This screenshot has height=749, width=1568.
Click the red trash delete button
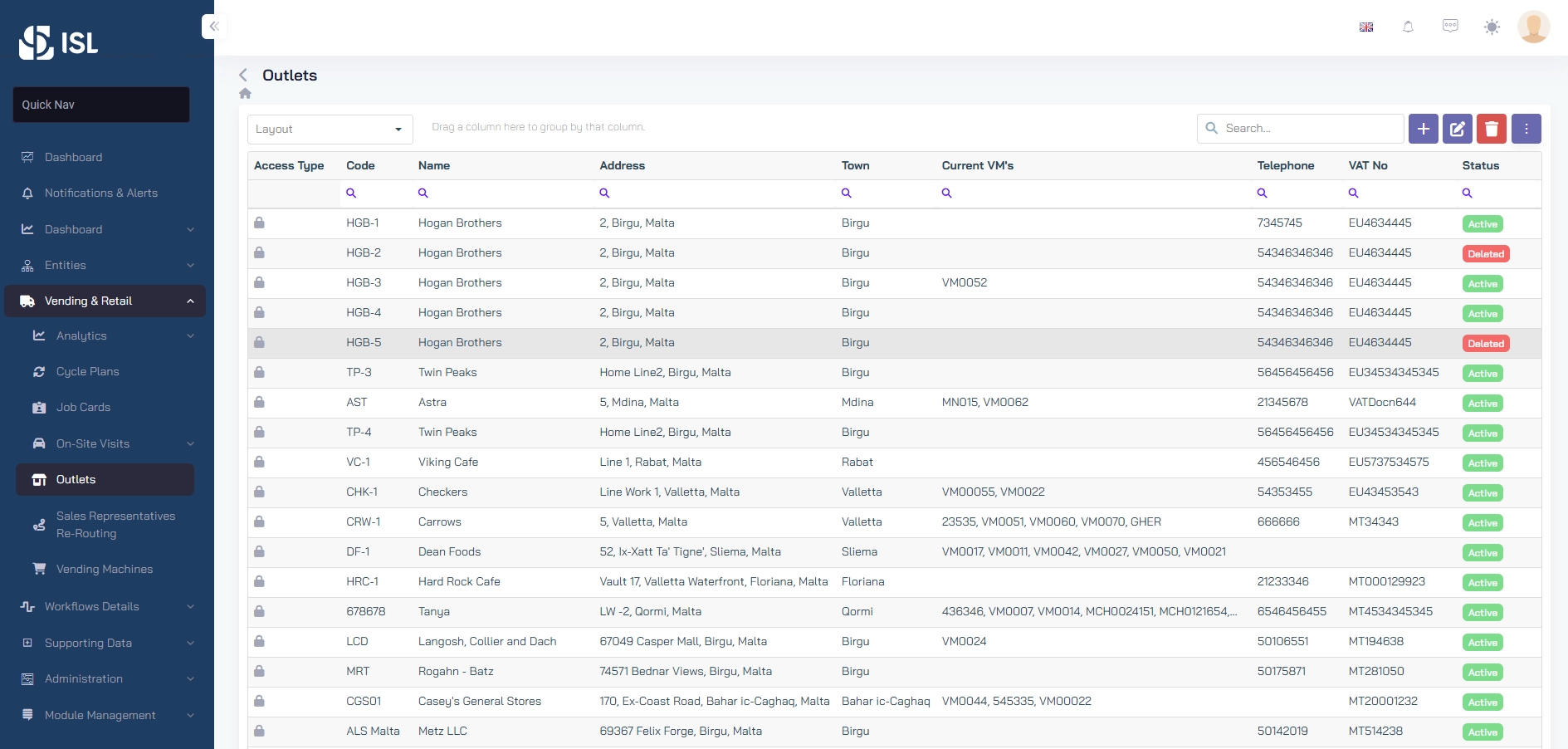click(x=1491, y=129)
